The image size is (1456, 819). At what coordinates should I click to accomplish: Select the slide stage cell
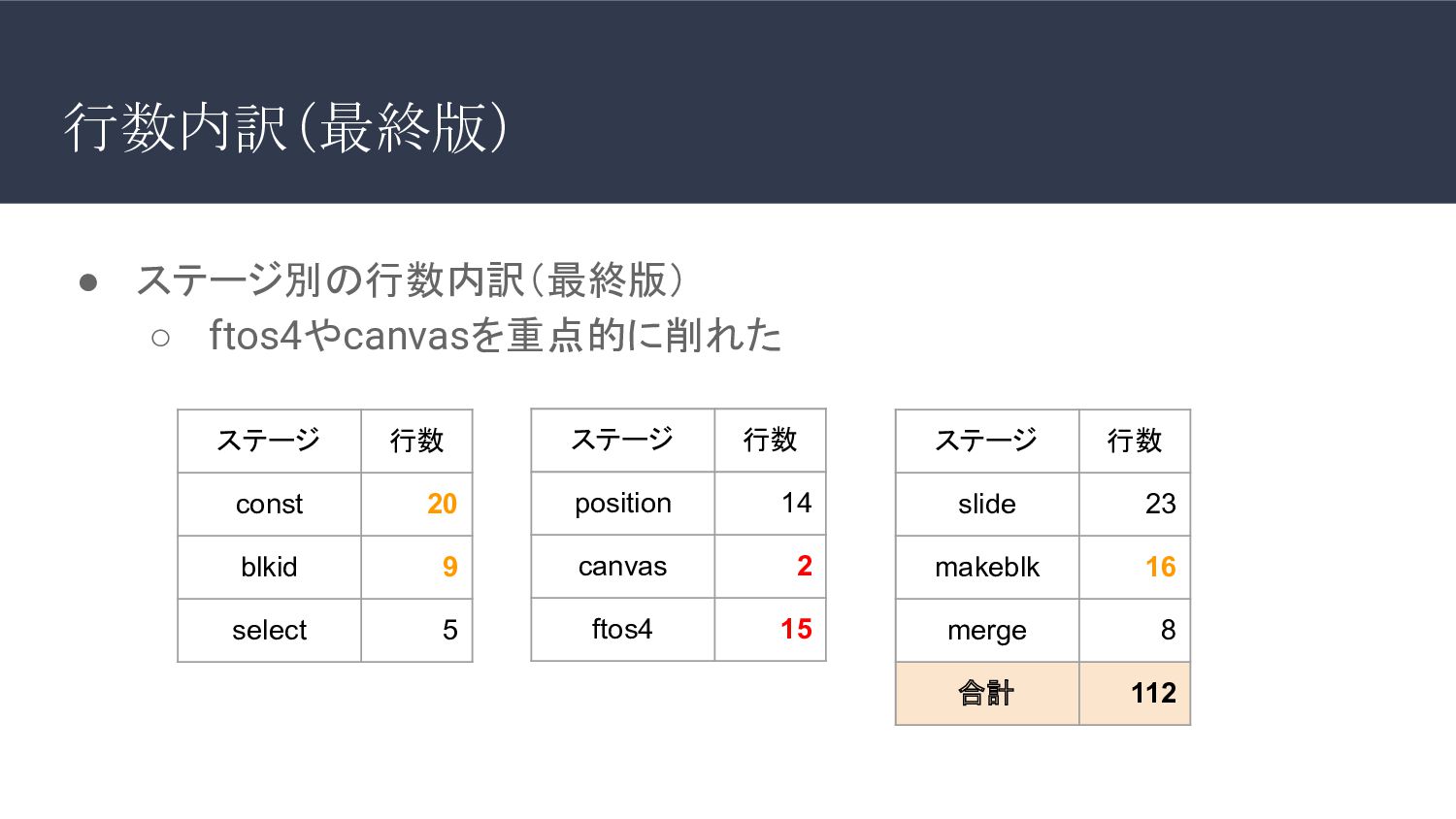tap(987, 505)
